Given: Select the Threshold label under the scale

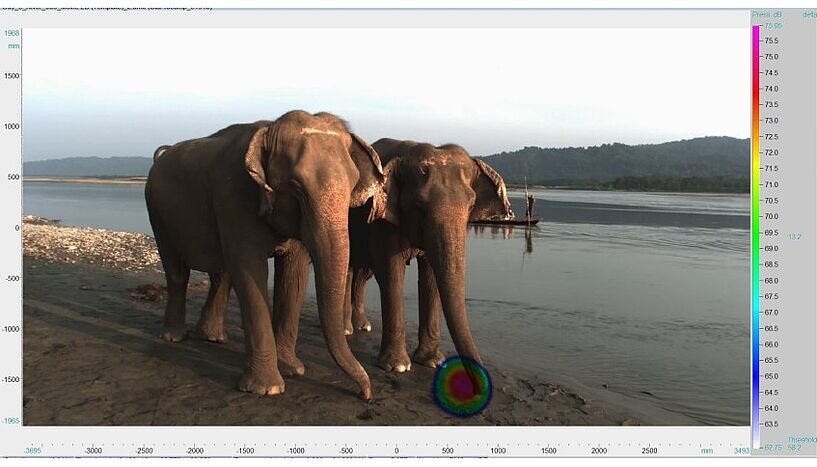Looking at the screenshot, I should pos(802,440).
